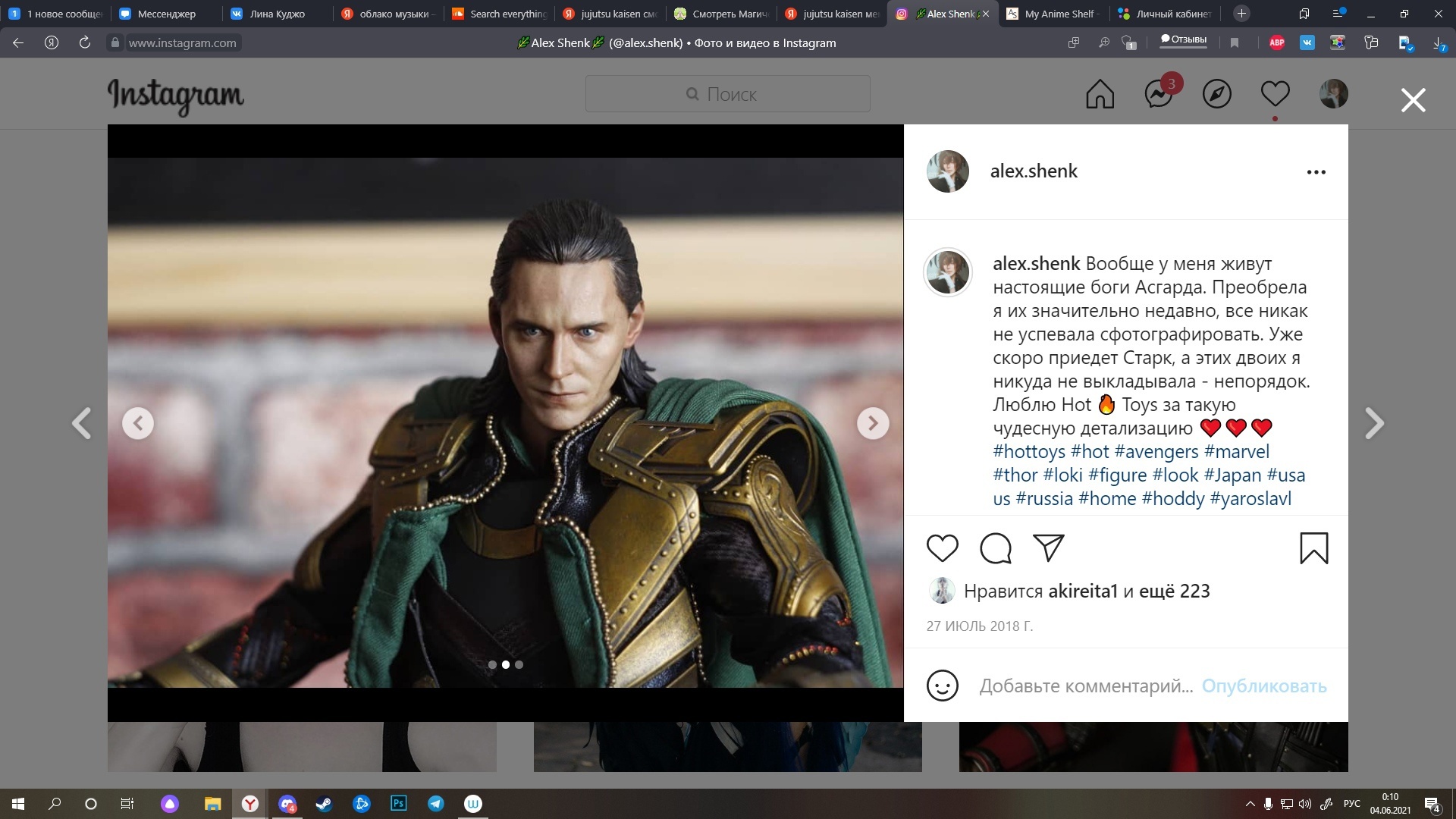
Task: Open your profile avatar in the header
Action: [1334, 94]
